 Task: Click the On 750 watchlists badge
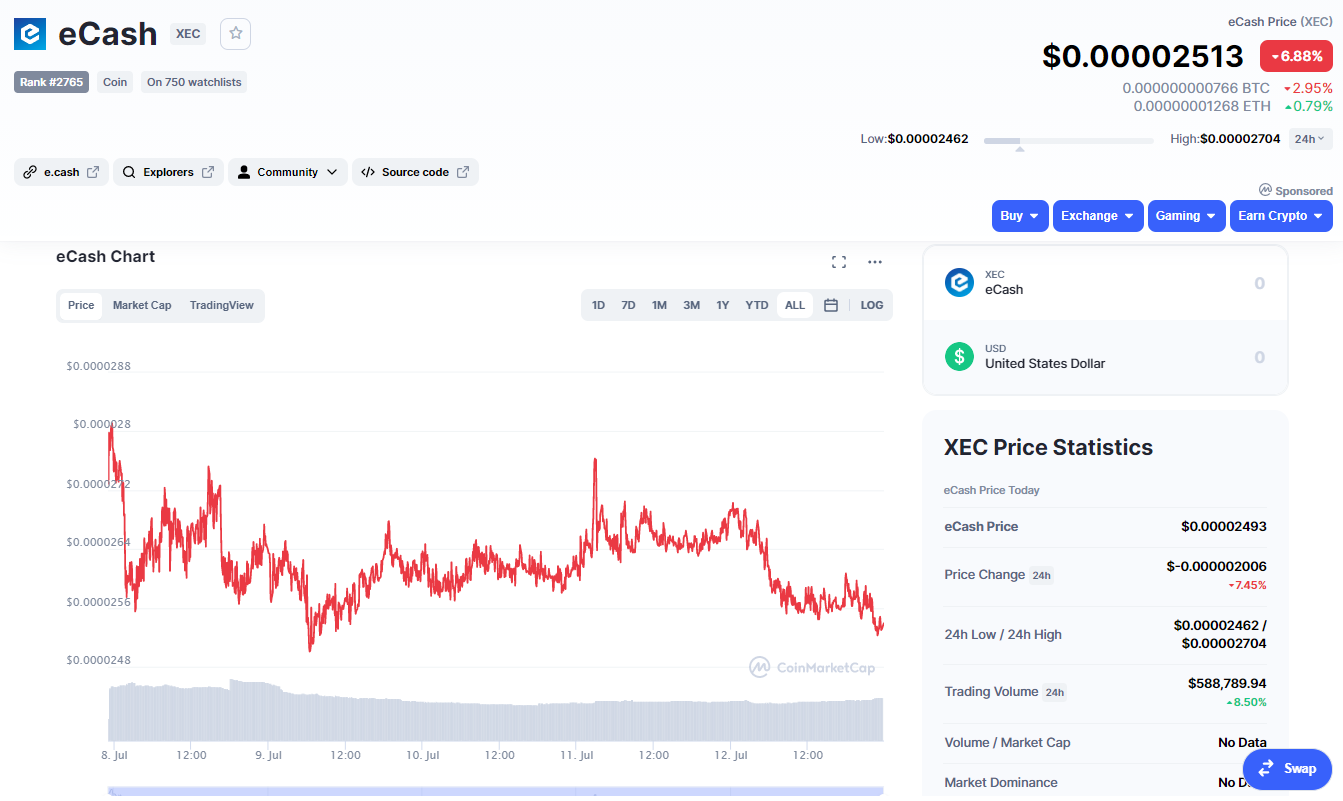coord(194,82)
